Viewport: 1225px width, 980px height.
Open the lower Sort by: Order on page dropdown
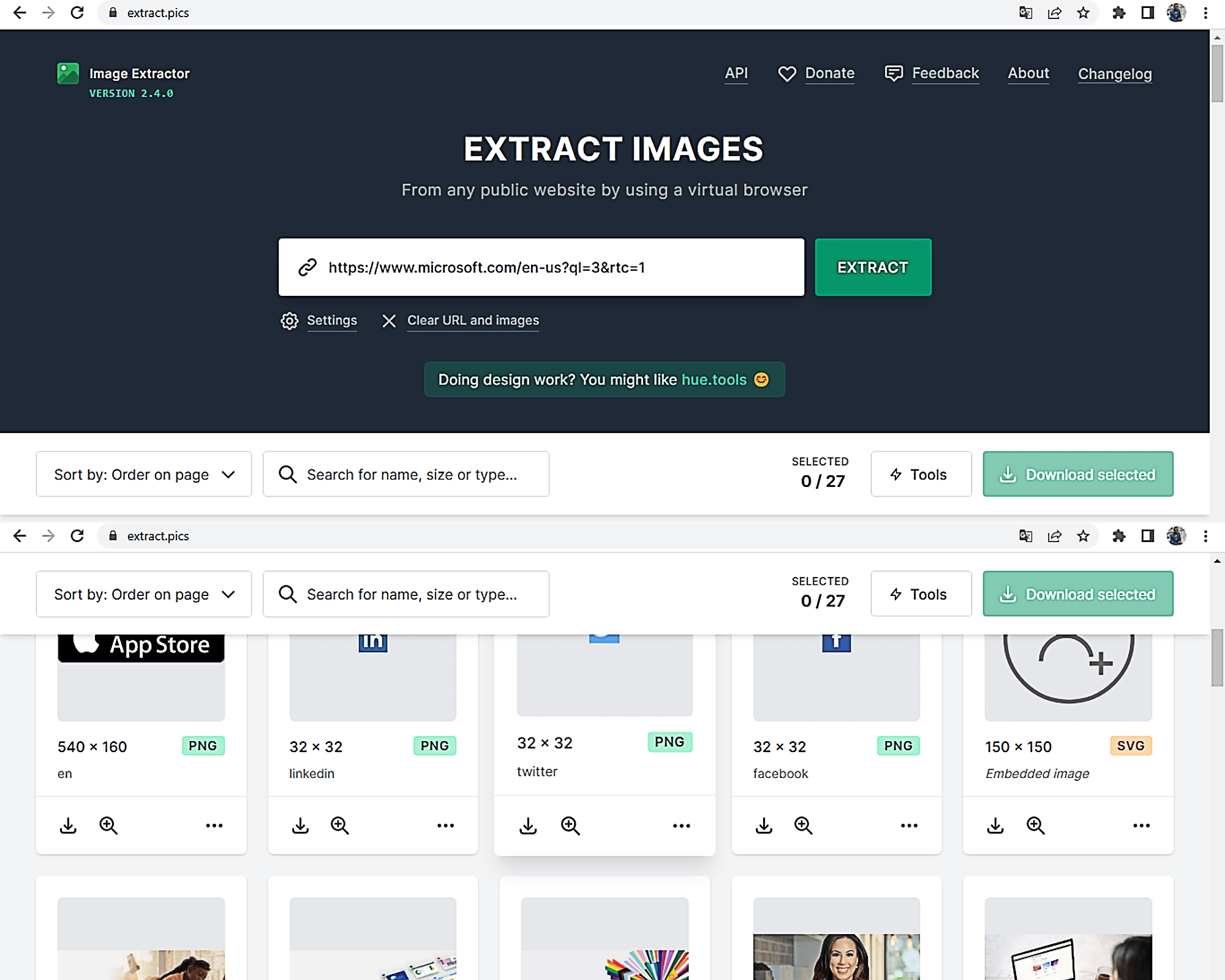pyautogui.click(x=144, y=594)
